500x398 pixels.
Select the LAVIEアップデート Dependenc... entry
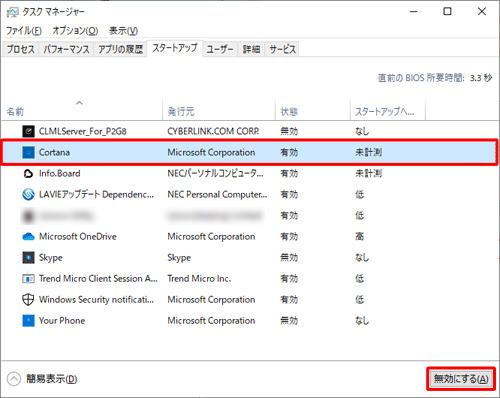click(x=96, y=194)
